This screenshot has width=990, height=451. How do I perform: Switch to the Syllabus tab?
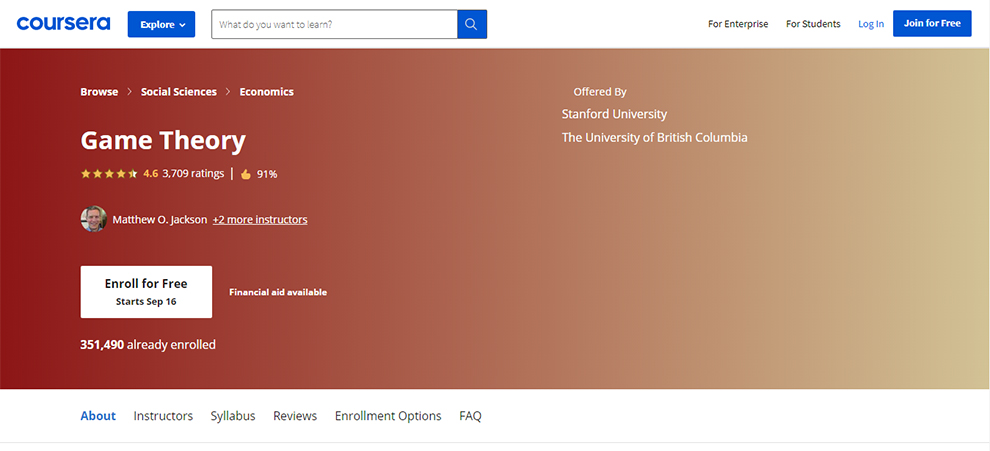(x=233, y=416)
